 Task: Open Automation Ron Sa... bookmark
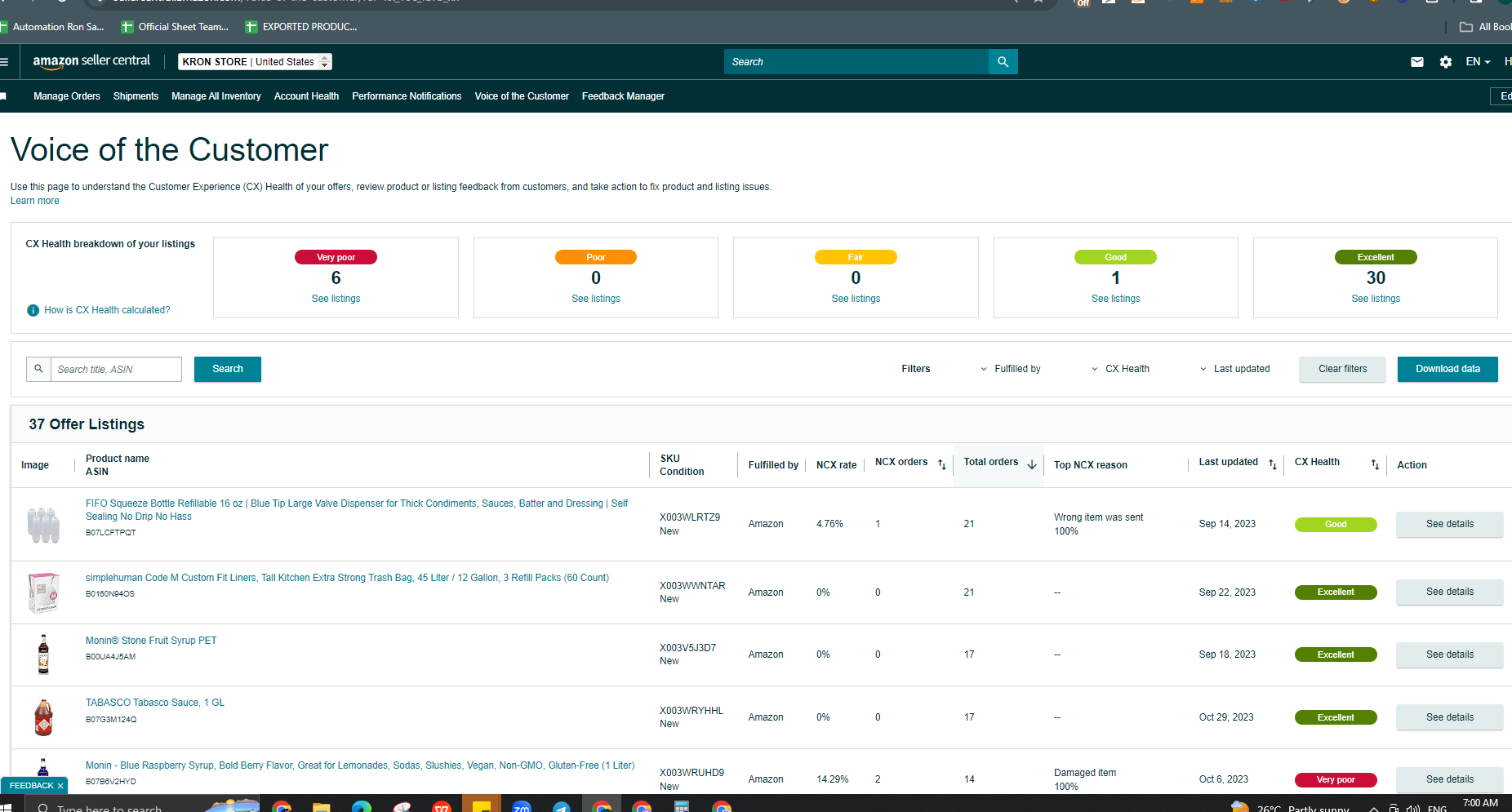51,27
